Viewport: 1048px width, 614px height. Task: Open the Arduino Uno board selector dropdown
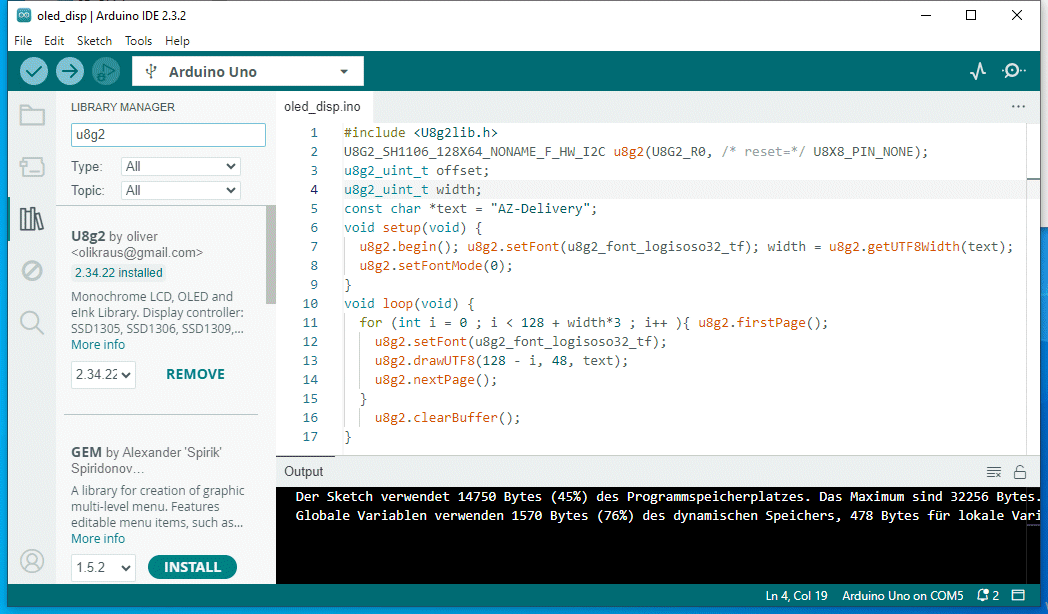(248, 71)
